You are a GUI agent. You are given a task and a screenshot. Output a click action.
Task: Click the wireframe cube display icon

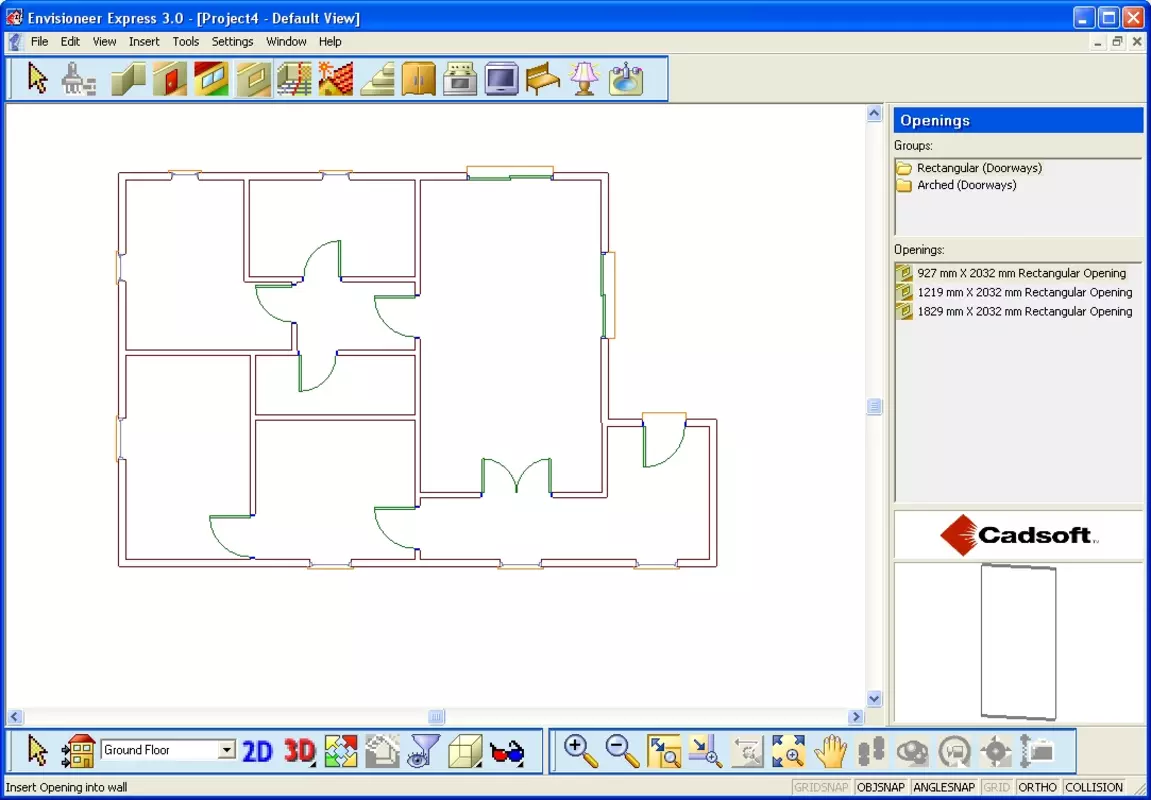point(465,751)
